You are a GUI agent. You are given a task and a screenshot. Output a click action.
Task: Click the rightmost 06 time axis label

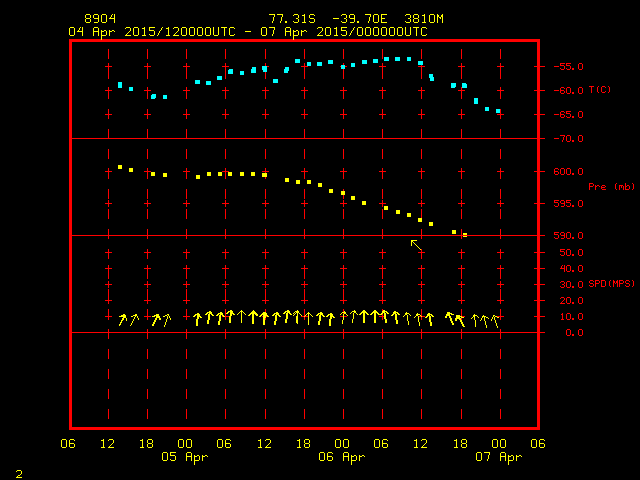(538, 444)
